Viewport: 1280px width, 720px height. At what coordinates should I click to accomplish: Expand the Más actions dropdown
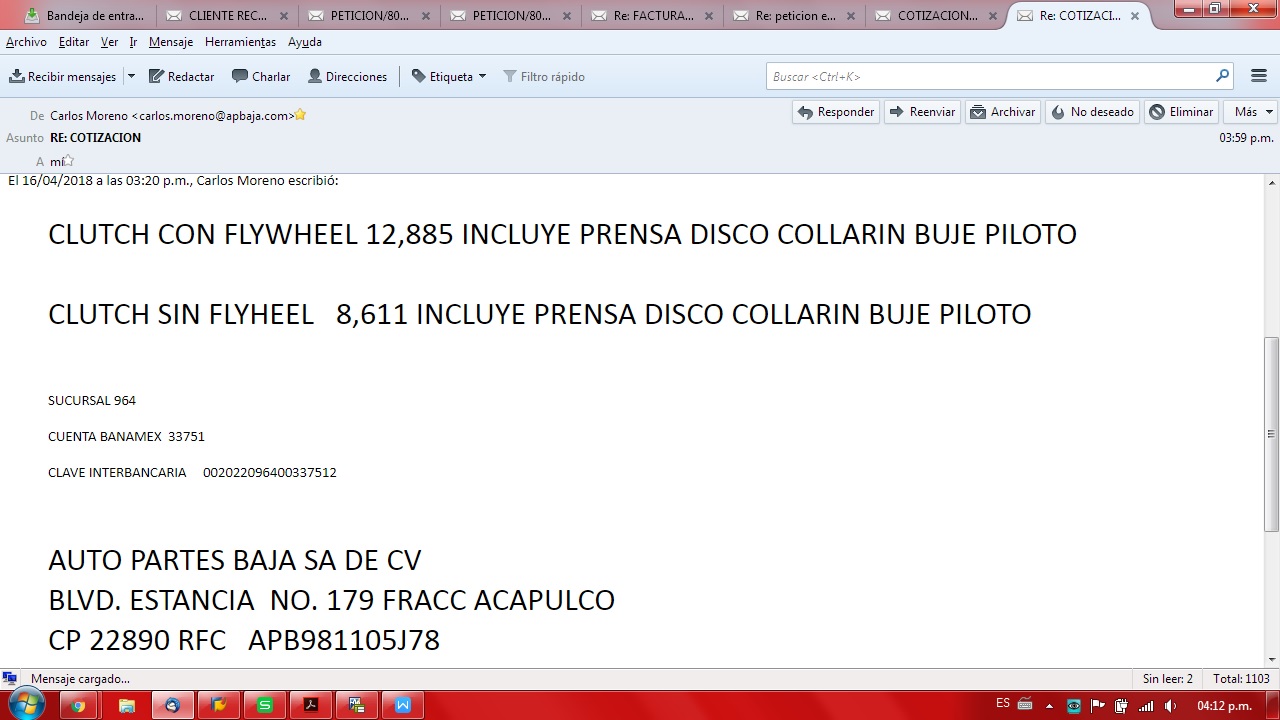tap(1254, 112)
